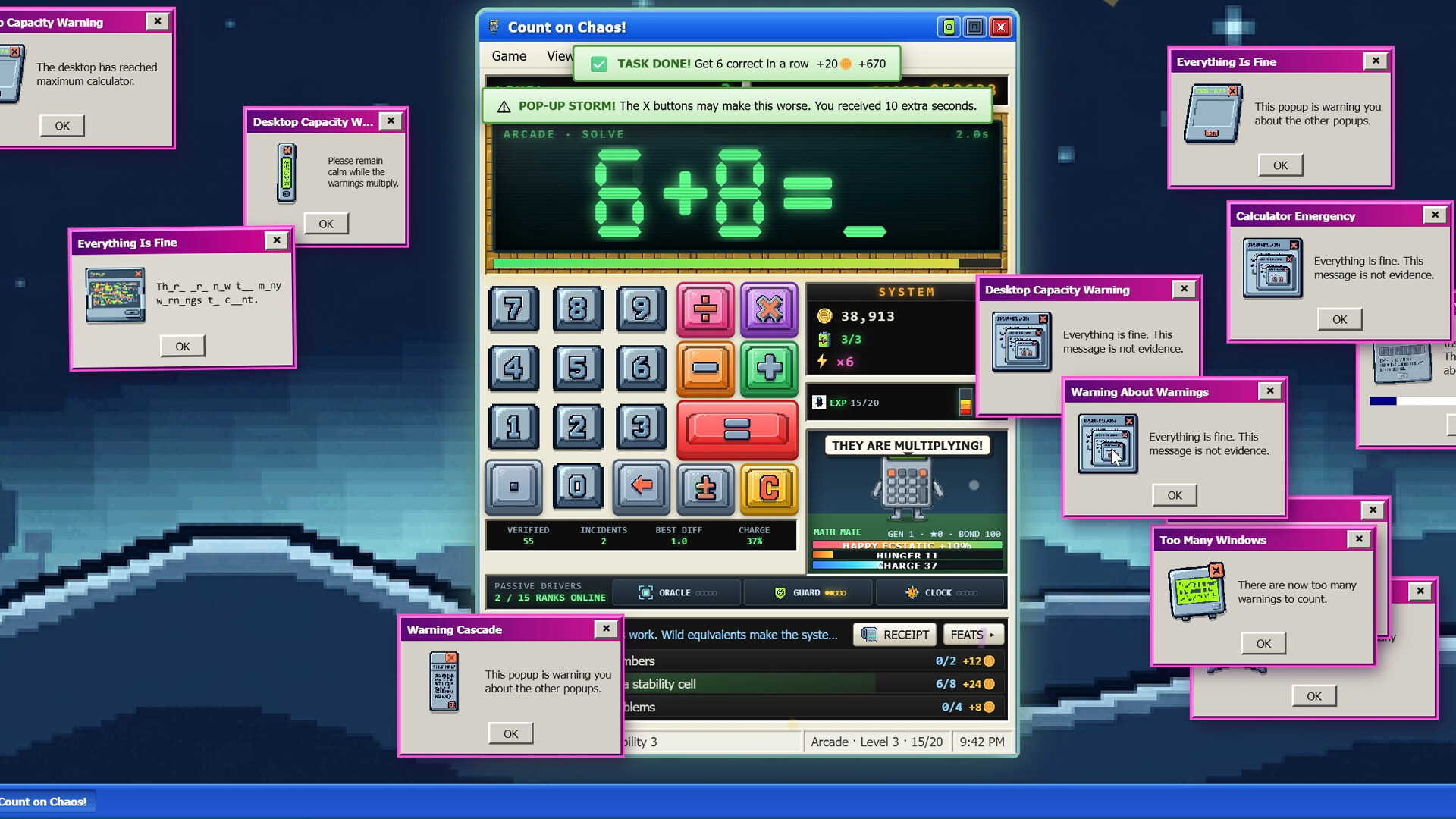This screenshot has height=819, width=1456.
Task: Click OK in left Everything Is Fine popup
Action: pyautogui.click(x=183, y=346)
